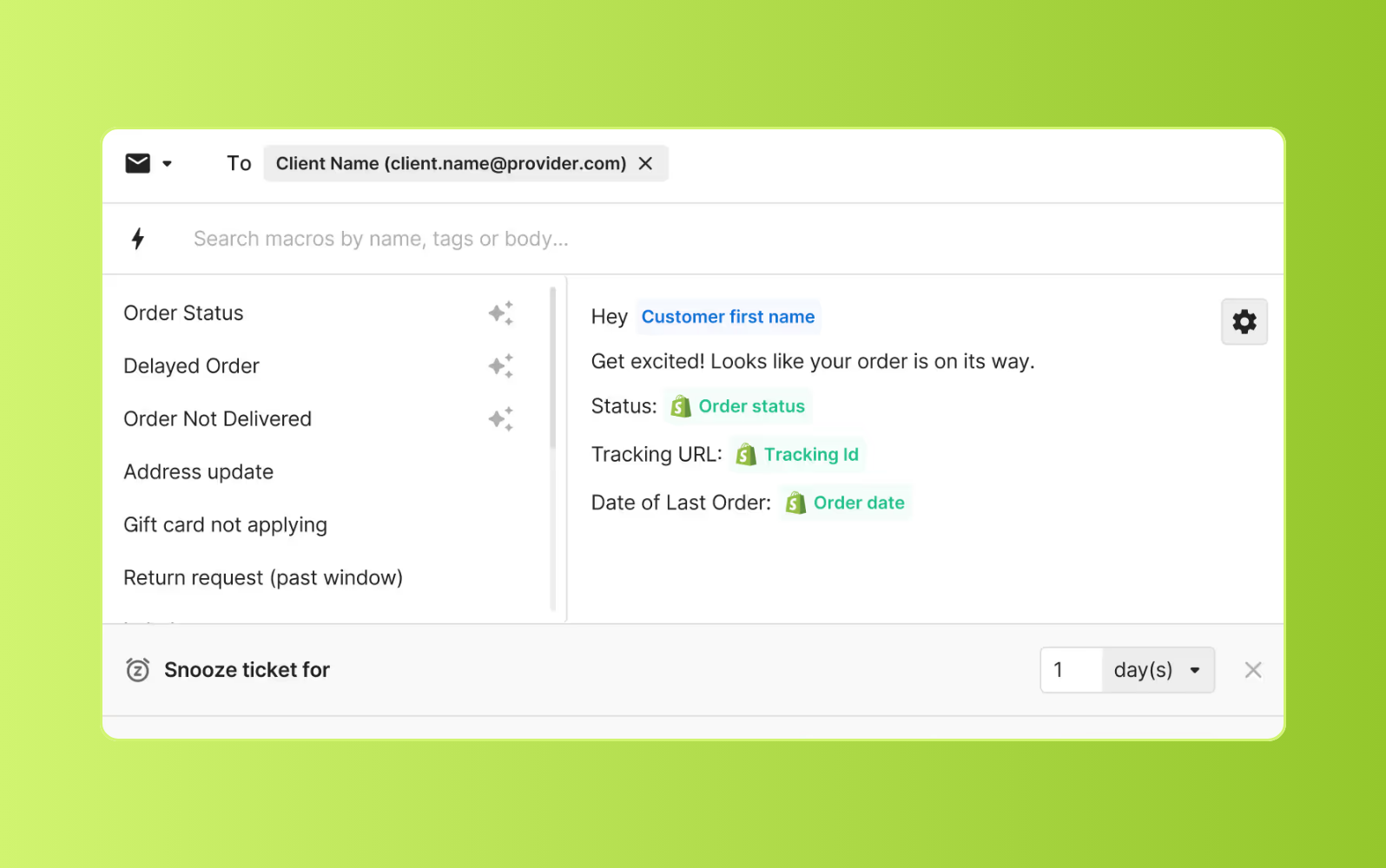
Task: Click the Tracking Id Shopify variable
Action: pos(798,454)
